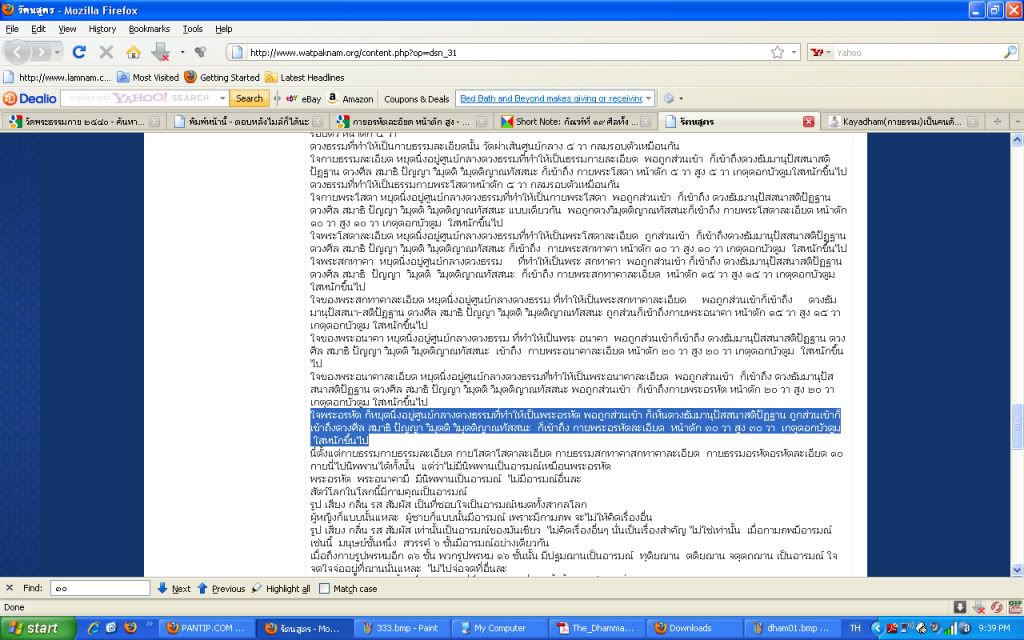Open Amazon from Dealio toolbar
Screen dimensions: 1024x640
tap(351, 99)
